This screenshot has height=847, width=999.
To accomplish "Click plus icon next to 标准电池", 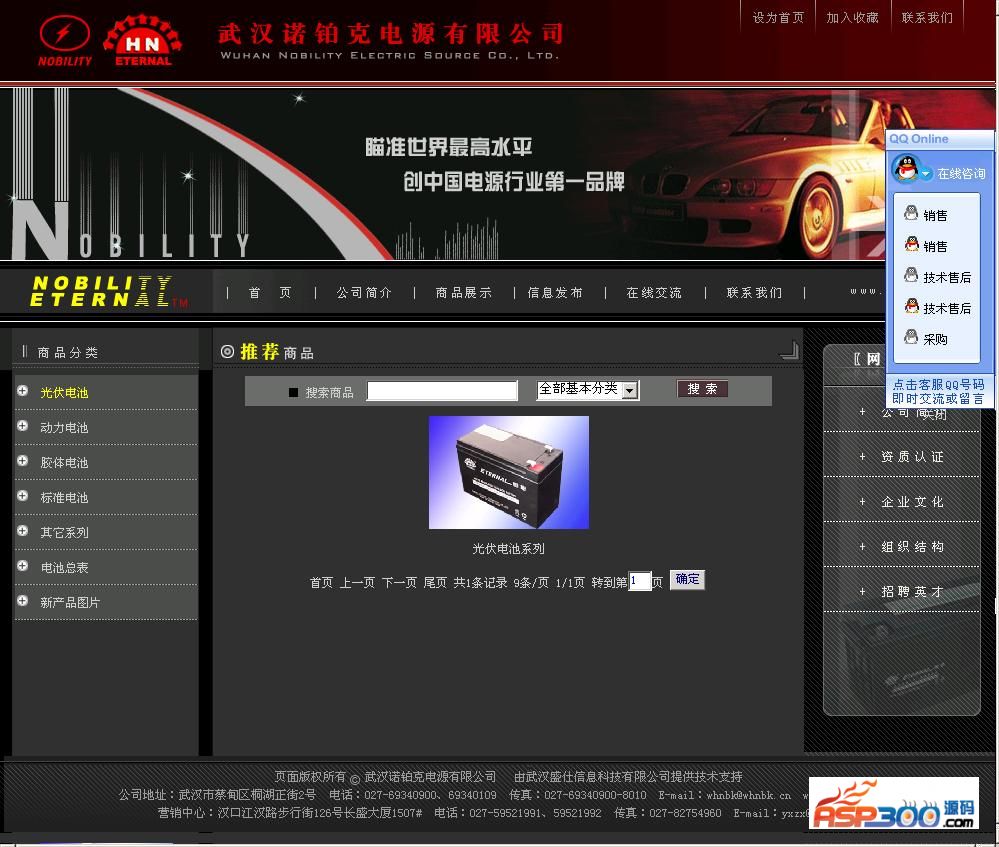I will tap(23, 496).
